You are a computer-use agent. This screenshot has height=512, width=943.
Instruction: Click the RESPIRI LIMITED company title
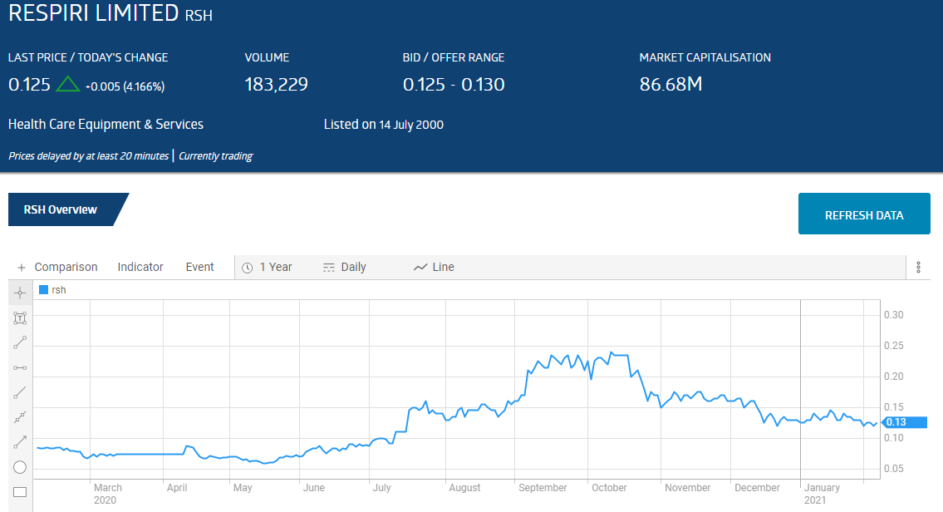click(x=93, y=13)
